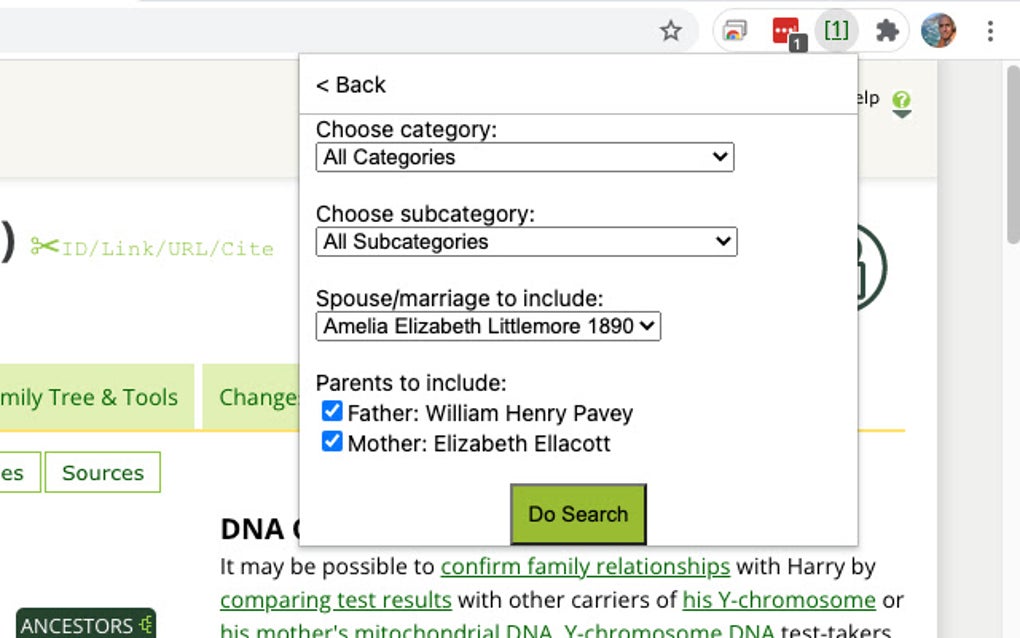Open the All Subcategories dropdown

525,242
